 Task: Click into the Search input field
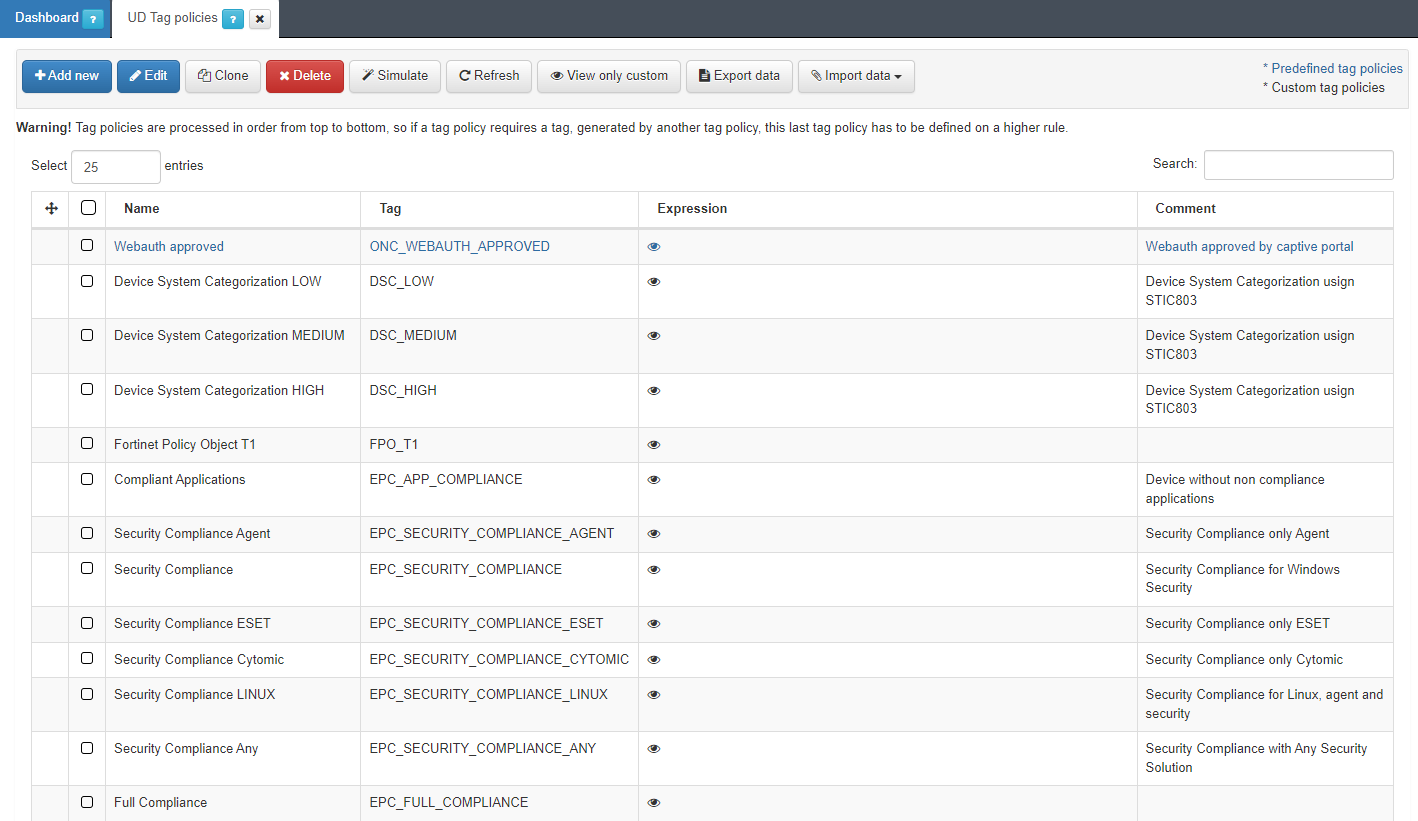coord(1298,165)
